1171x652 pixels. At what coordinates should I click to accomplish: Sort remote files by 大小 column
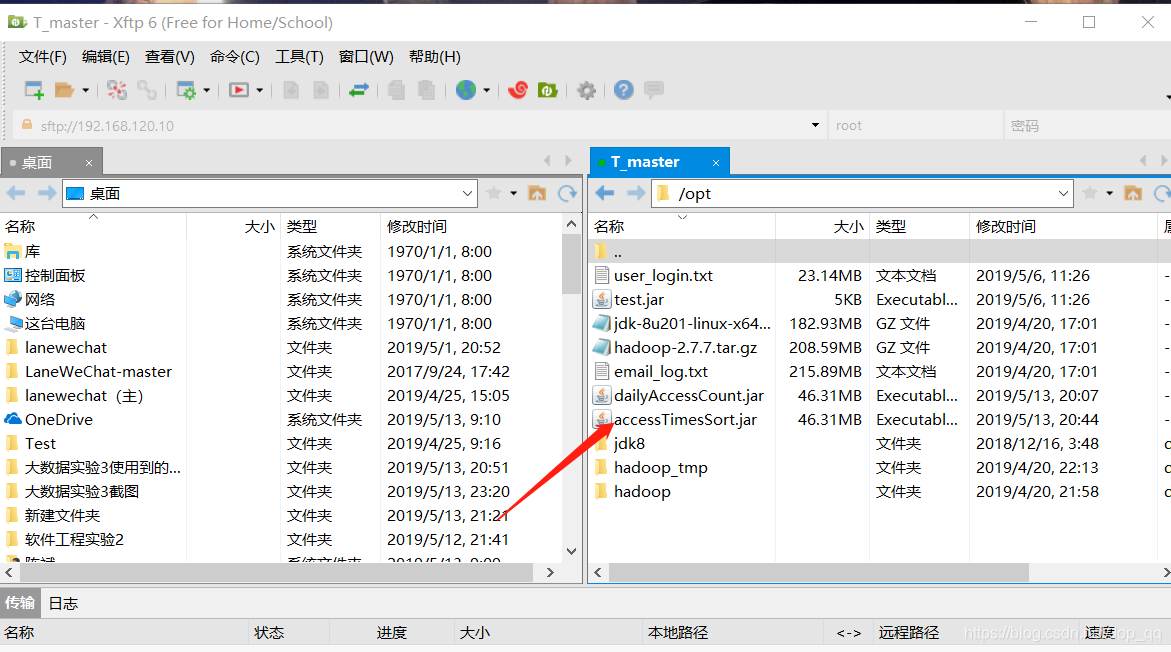(821, 226)
